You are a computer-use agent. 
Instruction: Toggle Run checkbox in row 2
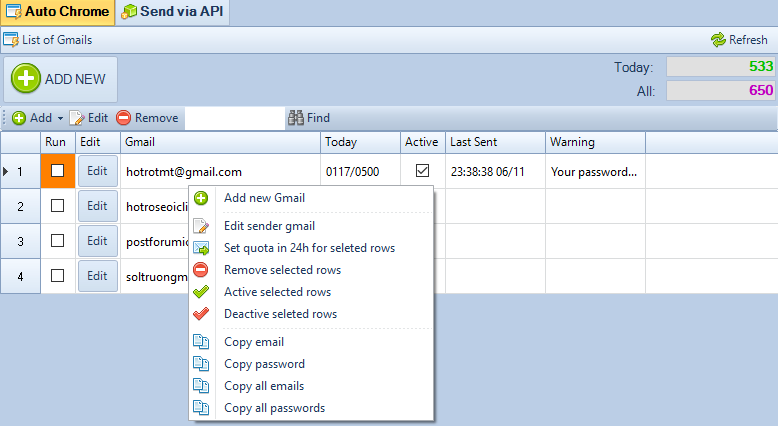pyautogui.click(x=58, y=205)
